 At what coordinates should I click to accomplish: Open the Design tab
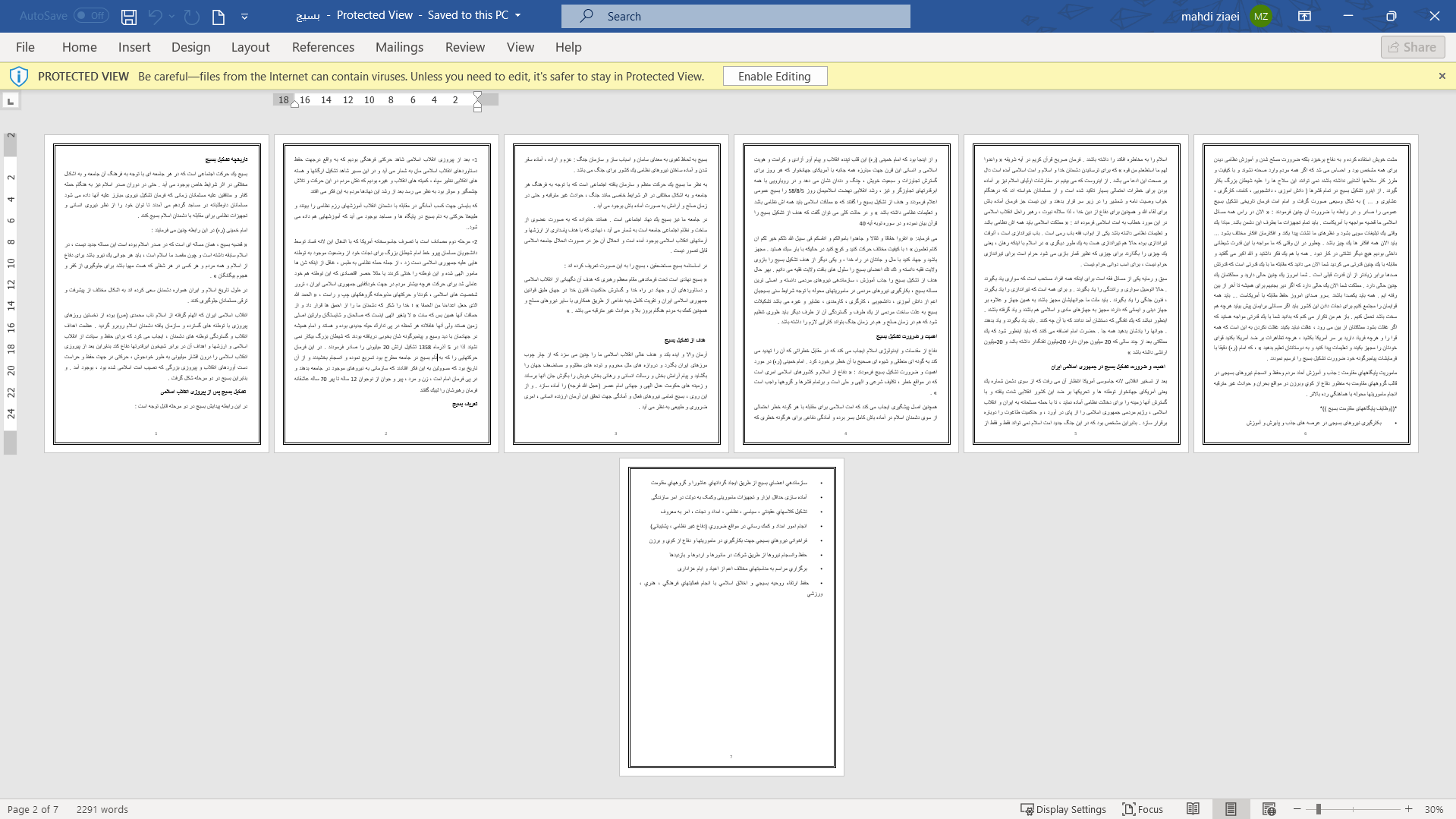tap(190, 47)
